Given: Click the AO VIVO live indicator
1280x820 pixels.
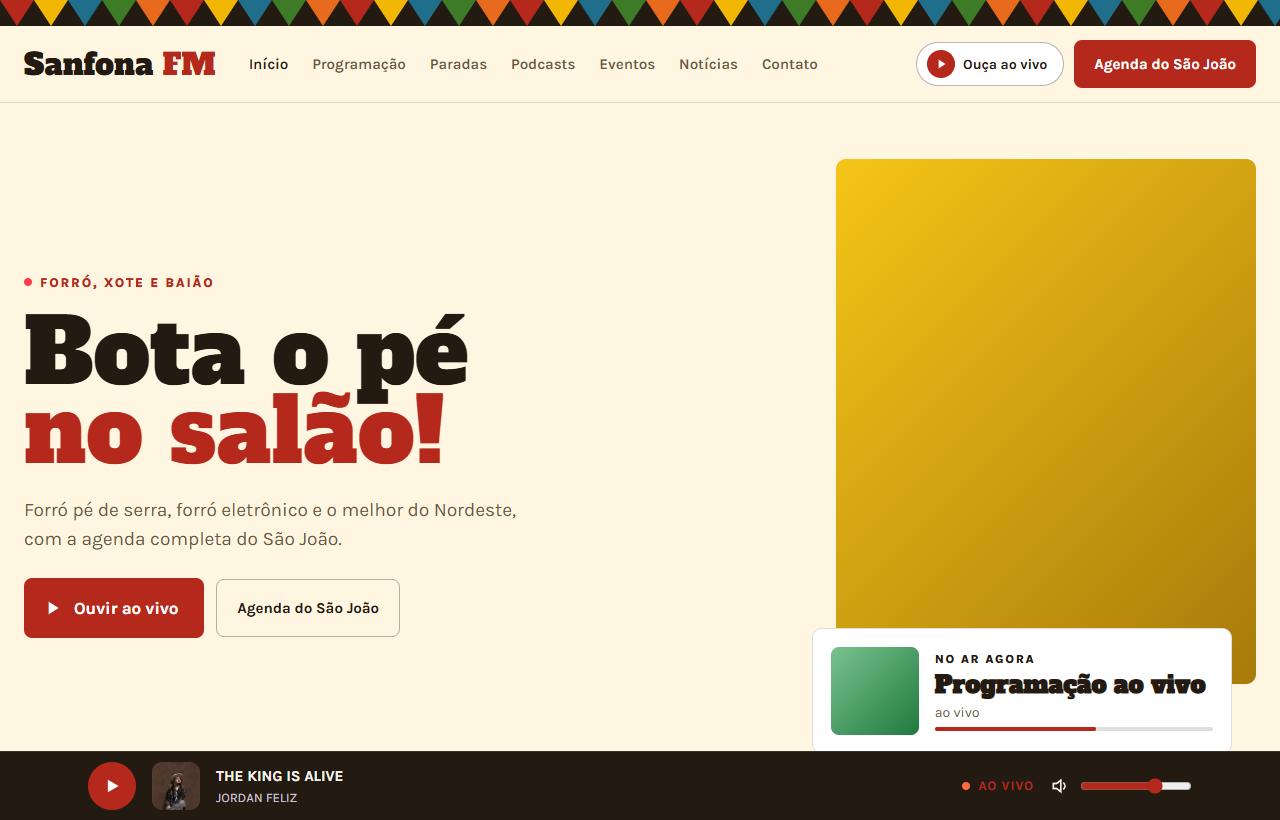Looking at the screenshot, I should coord(998,786).
